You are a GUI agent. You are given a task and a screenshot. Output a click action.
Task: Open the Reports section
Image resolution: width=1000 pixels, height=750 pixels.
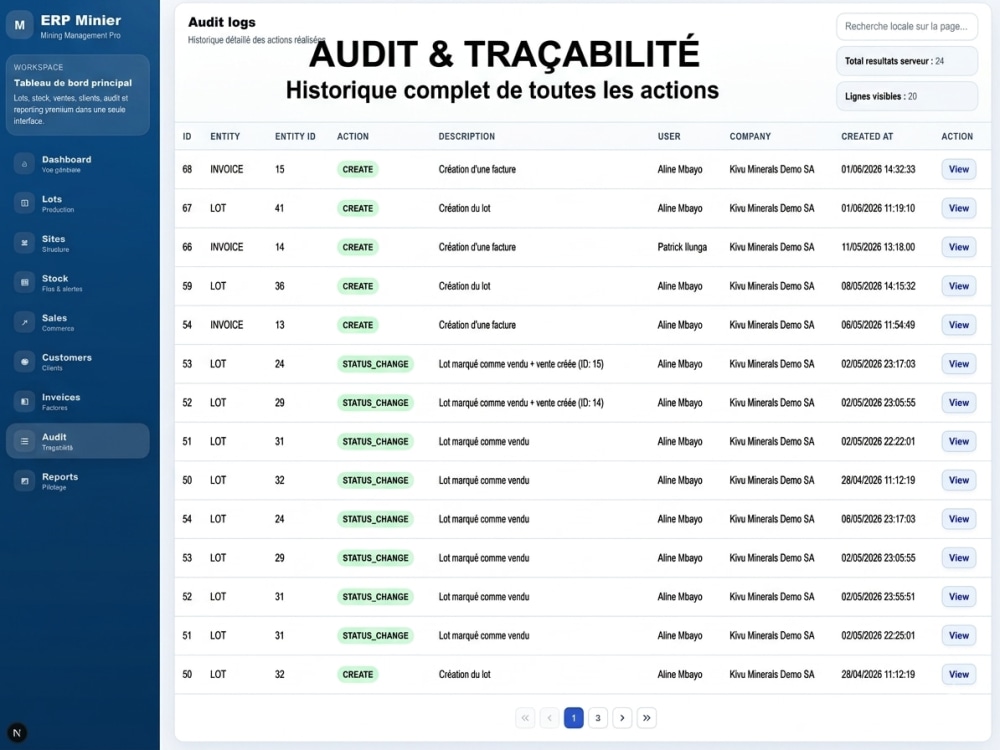coord(78,481)
